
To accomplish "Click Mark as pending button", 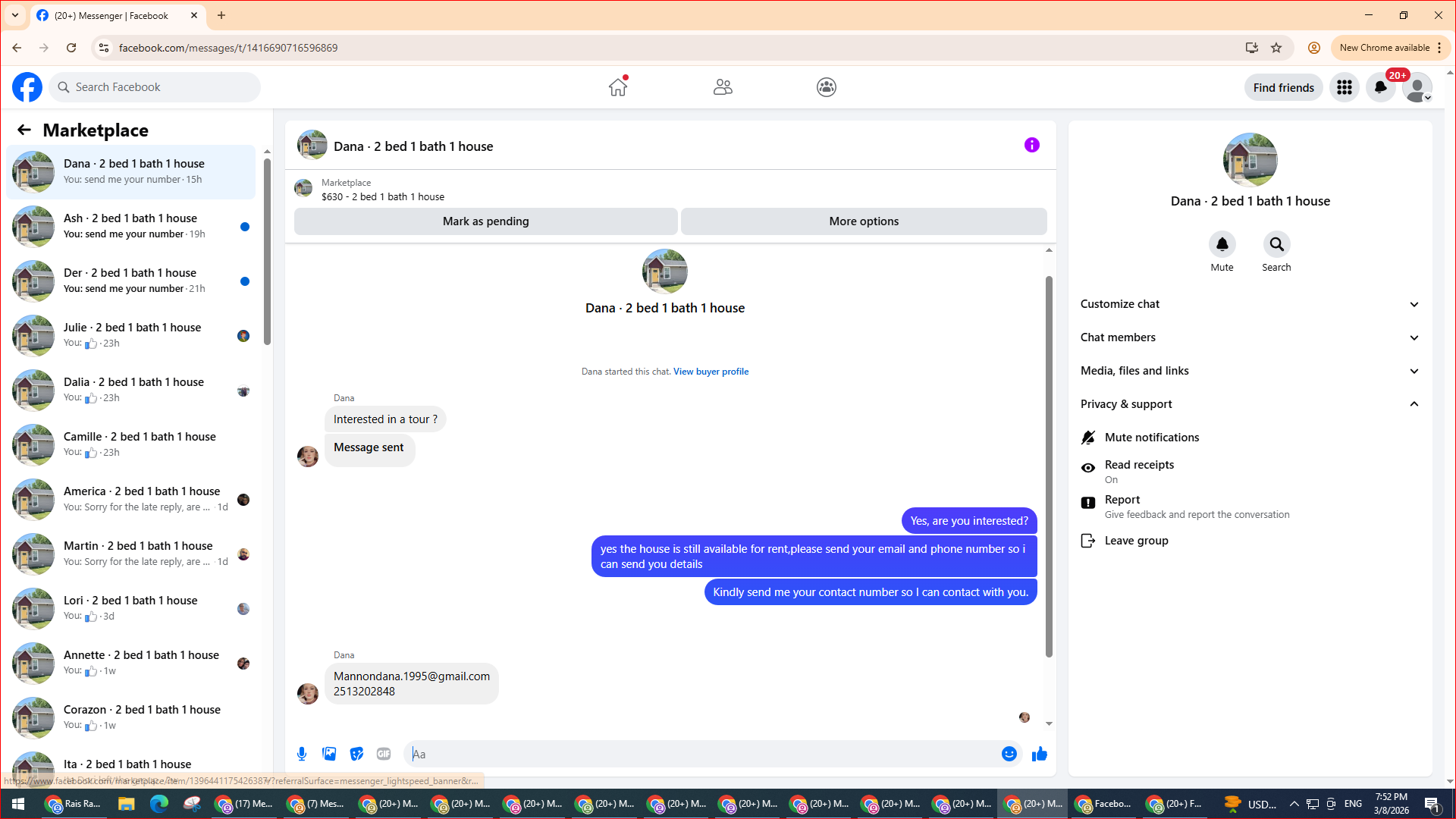I will (x=485, y=221).
